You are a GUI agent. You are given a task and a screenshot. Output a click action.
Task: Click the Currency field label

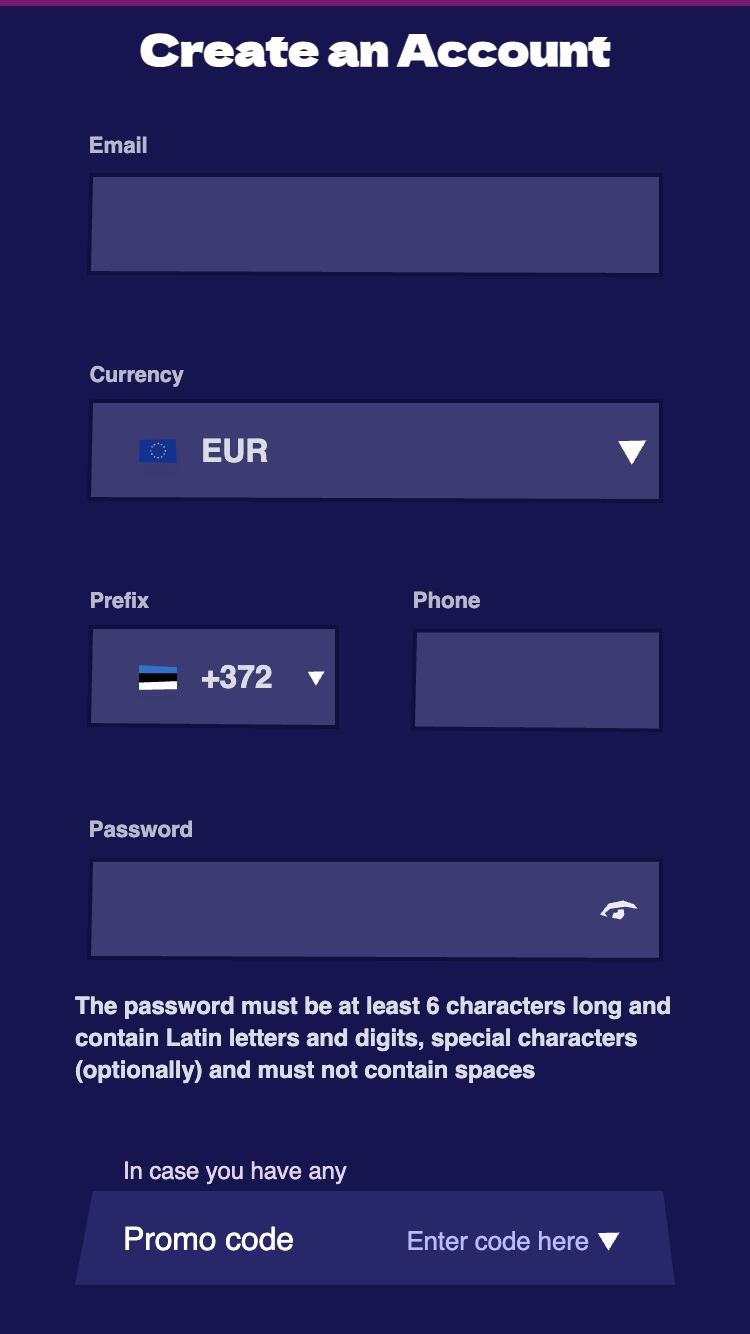point(137,375)
